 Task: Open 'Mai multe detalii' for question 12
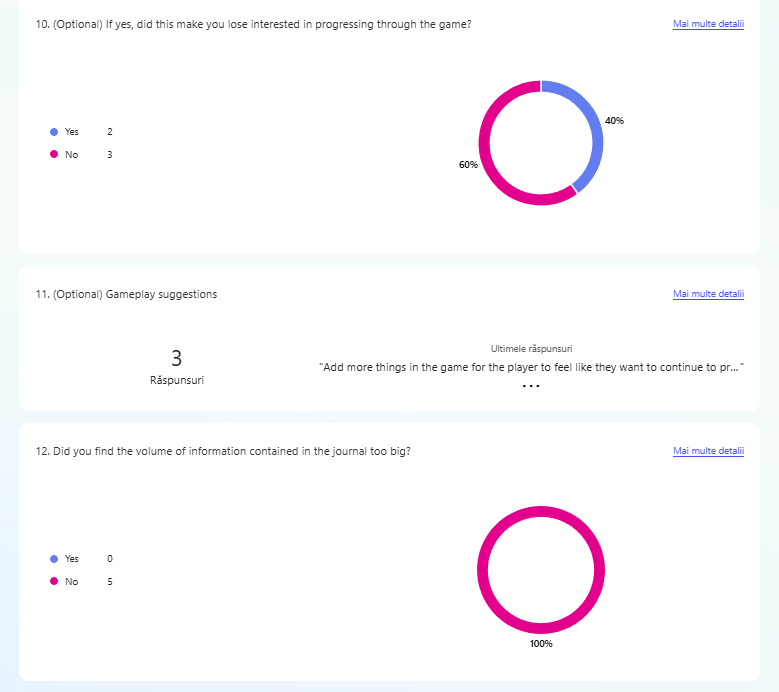click(x=708, y=451)
